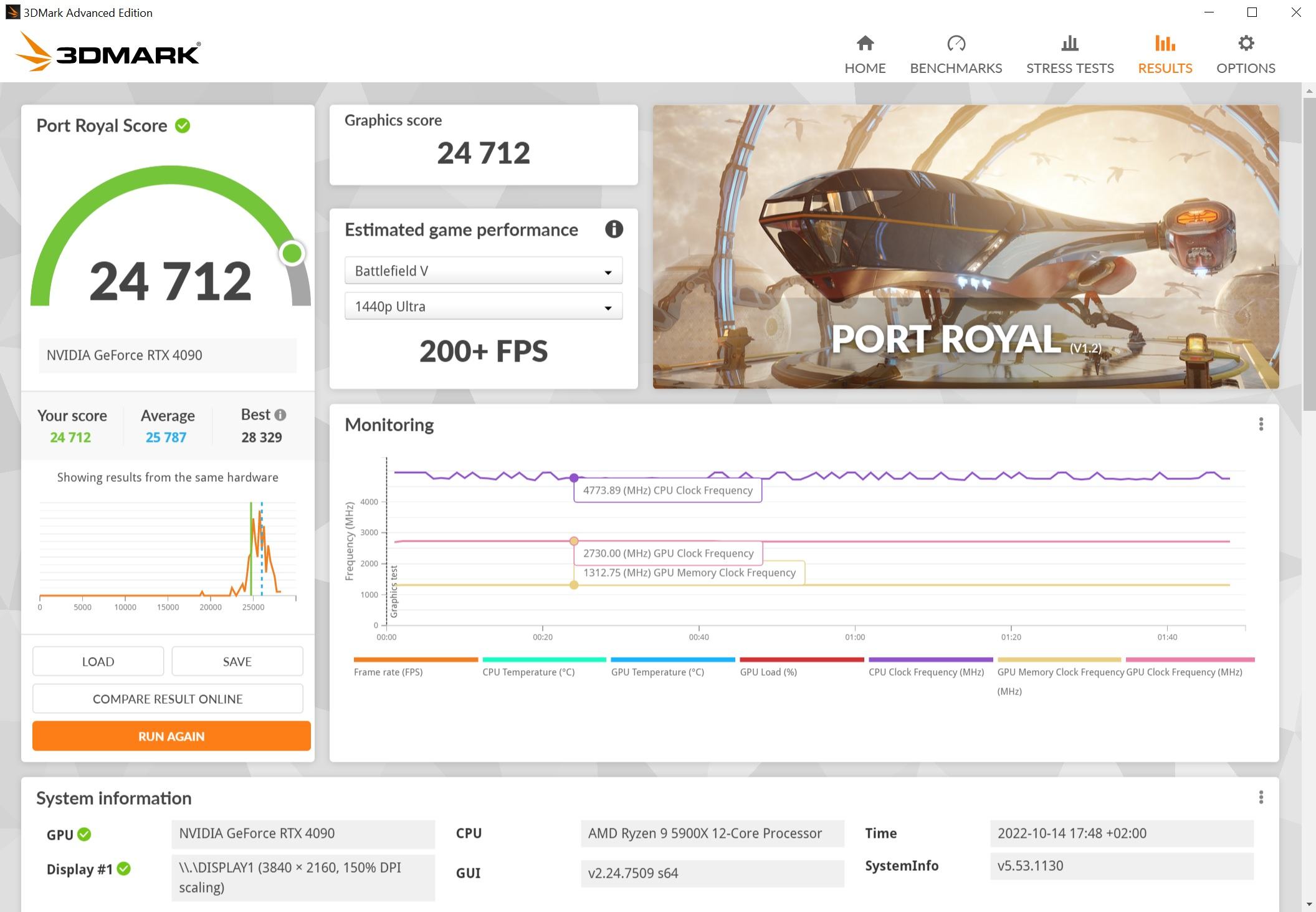Click the purple CPU clock data point on chart
The width and height of the screenshot is (1316, 912).
coord(574,478)
